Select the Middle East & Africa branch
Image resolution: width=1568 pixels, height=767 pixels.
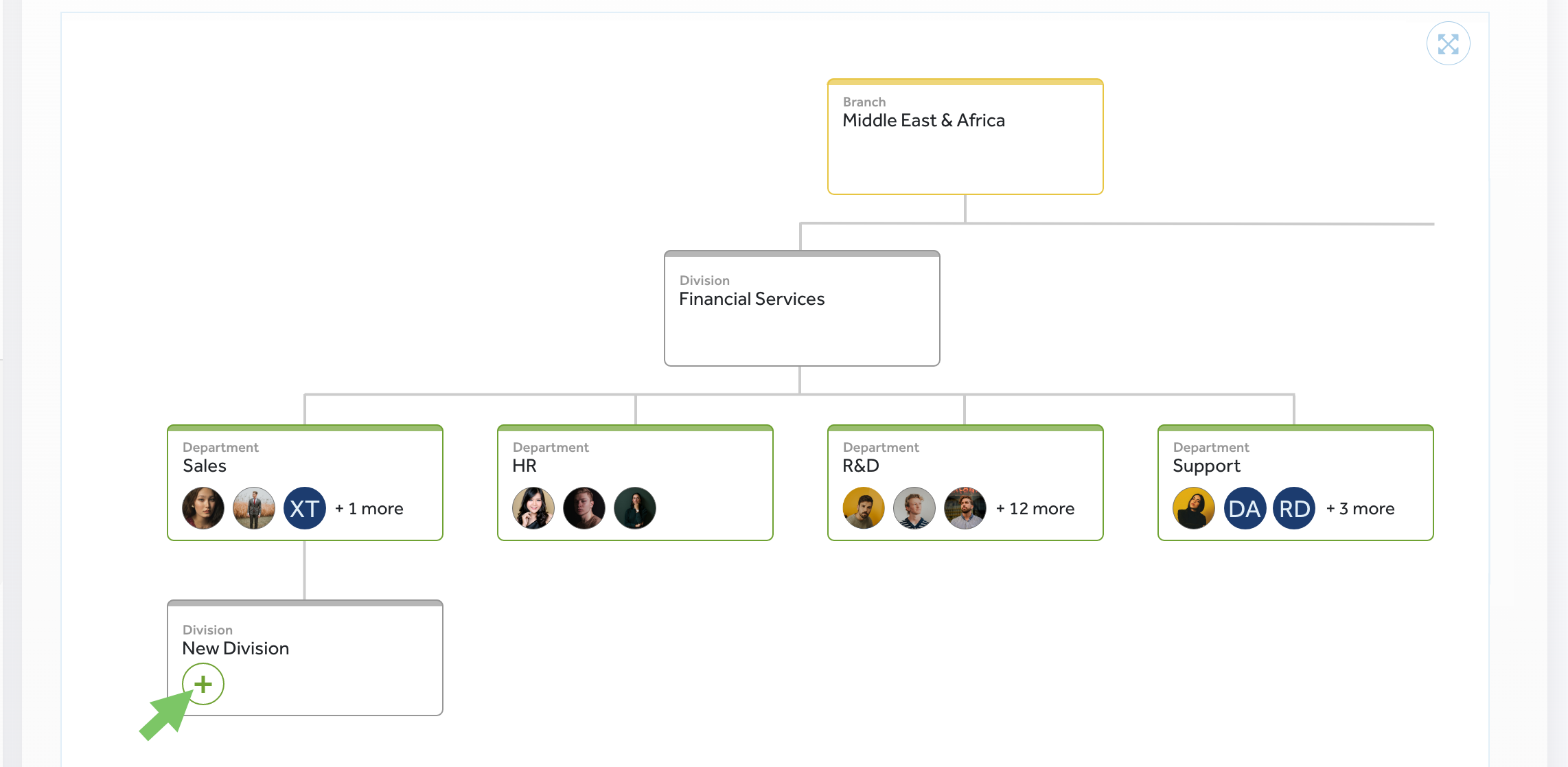[923, 121]
